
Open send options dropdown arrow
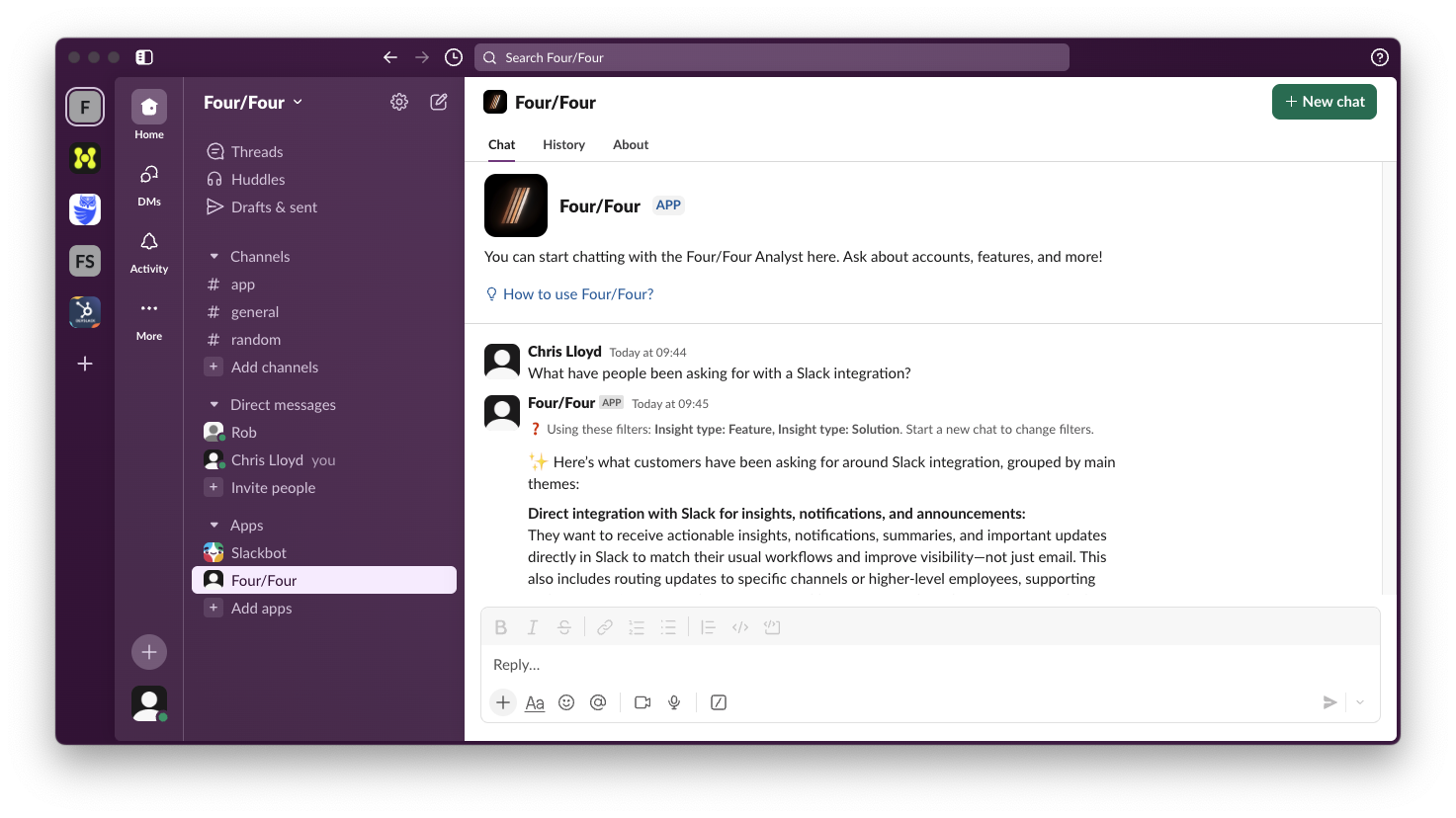(x=1360, y=702)
